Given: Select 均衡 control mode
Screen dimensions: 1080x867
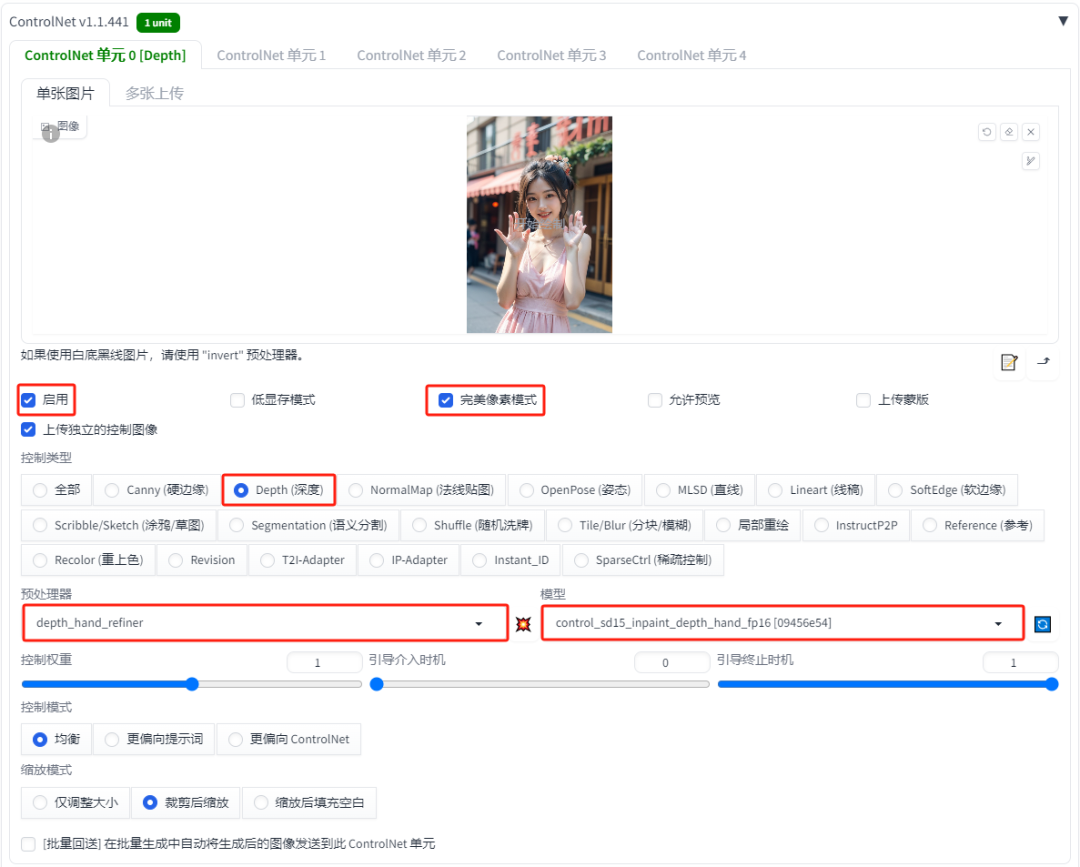Looking at the screenshot, I should pos(56,740).
